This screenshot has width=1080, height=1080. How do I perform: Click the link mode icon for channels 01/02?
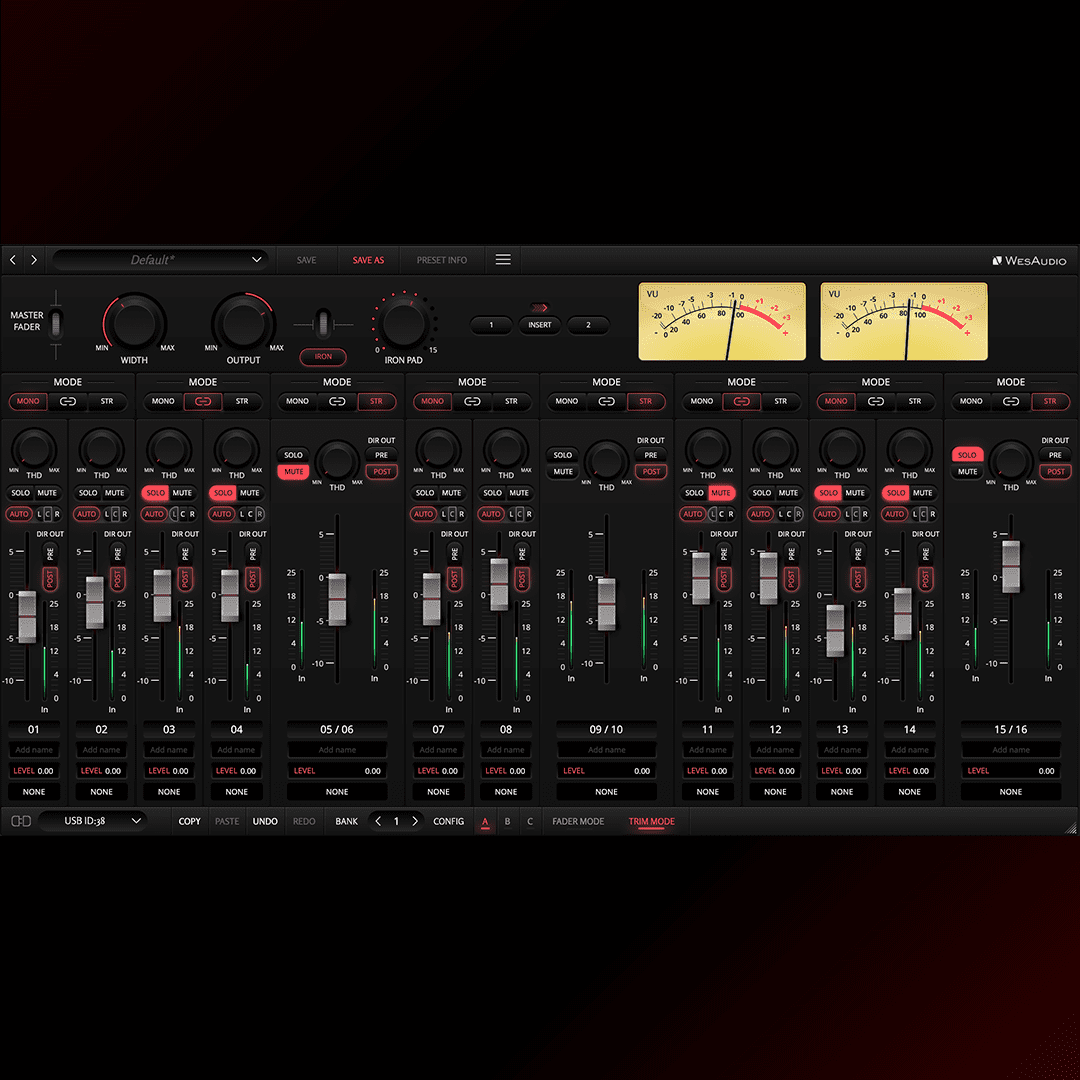click(x=68, y=401)
